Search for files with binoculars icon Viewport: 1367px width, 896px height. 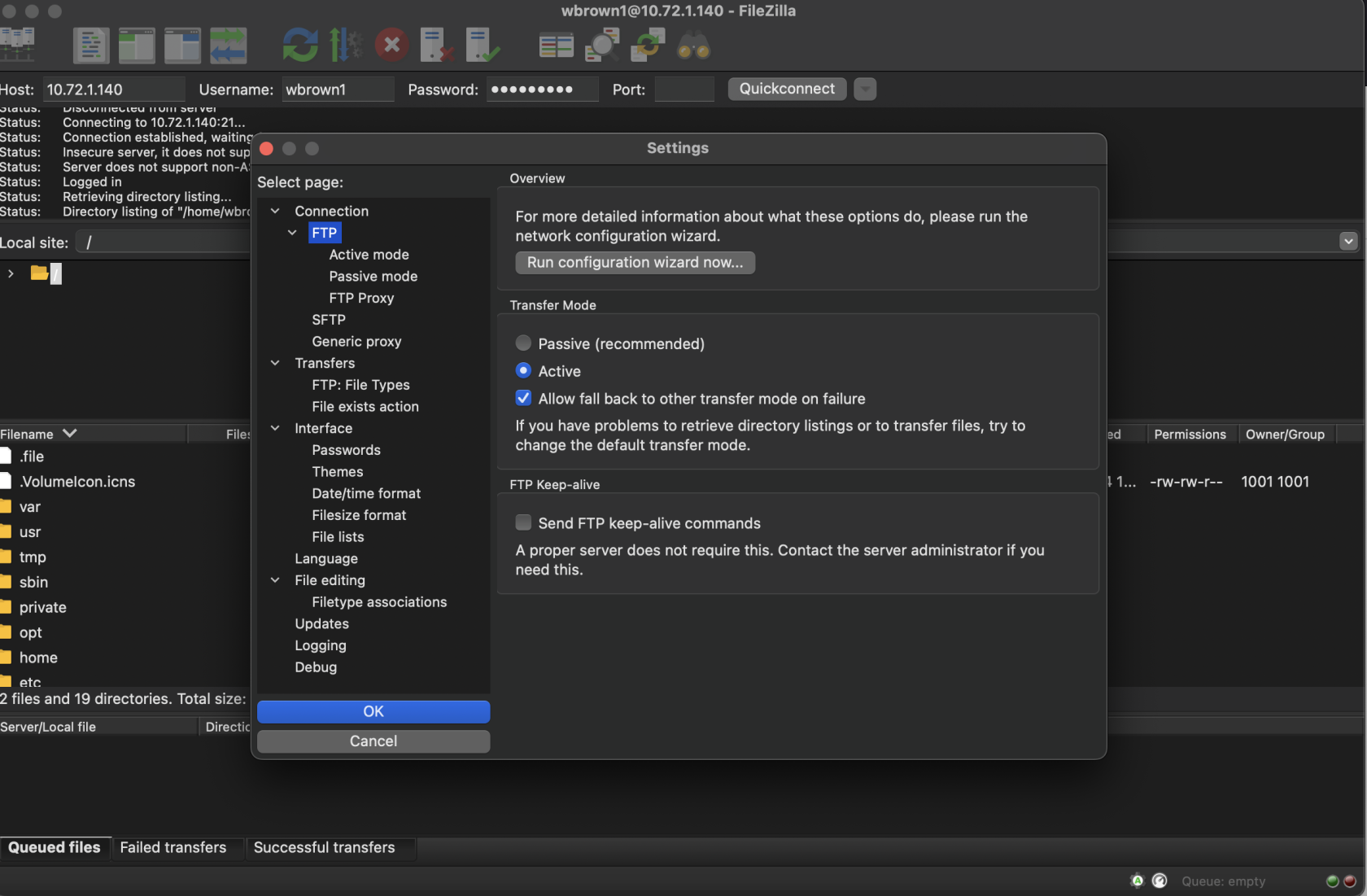point(693,46)
